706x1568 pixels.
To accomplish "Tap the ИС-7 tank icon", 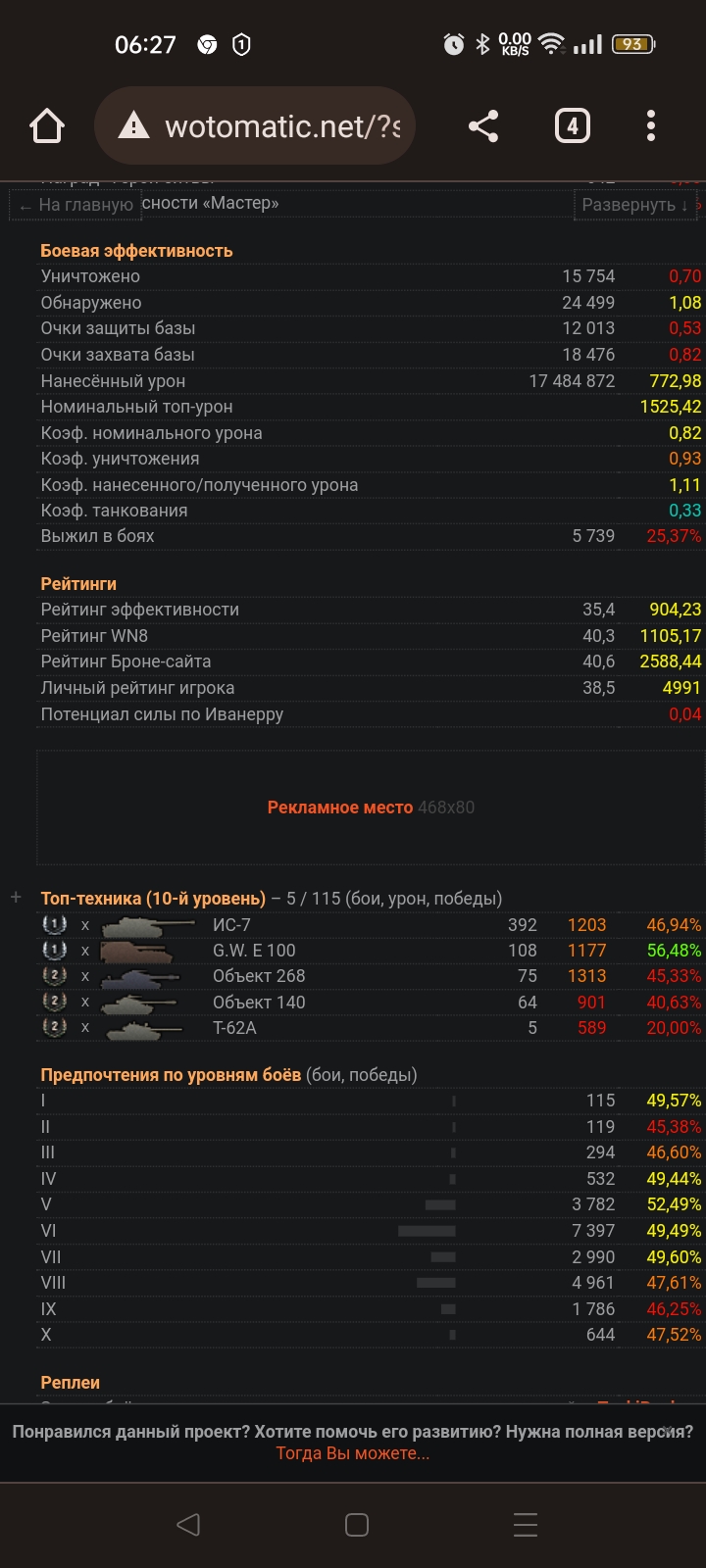I will click(147, 925).
